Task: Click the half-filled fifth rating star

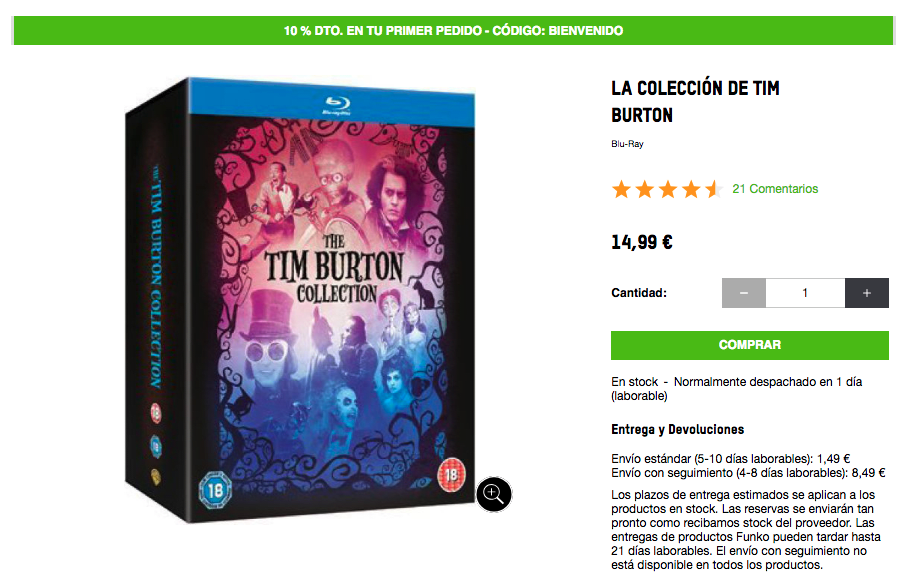Action: click(714, 189)
